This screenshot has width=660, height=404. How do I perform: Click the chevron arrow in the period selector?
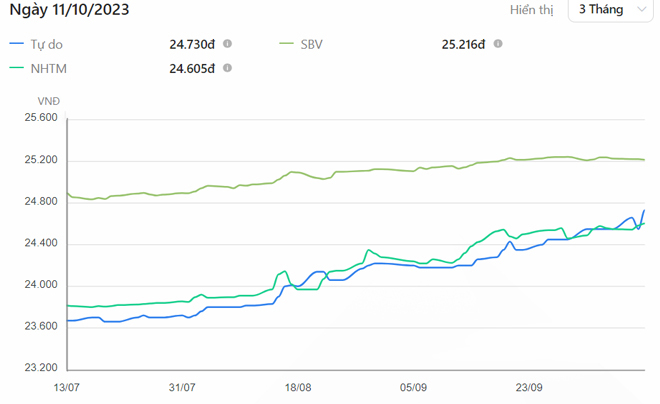642,10
